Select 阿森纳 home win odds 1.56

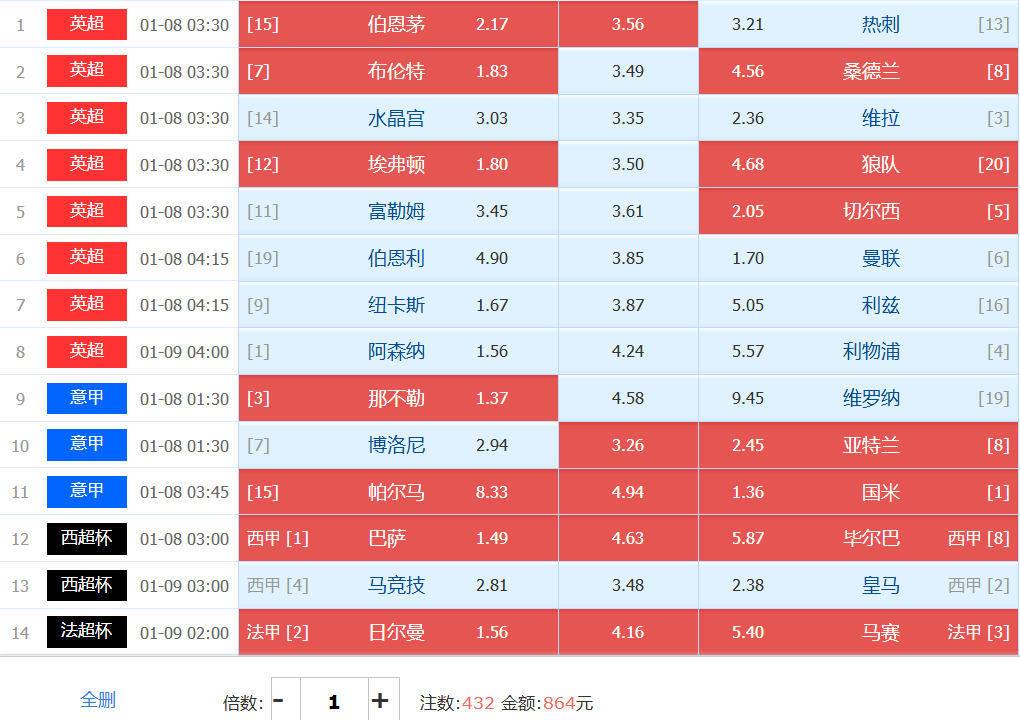pos(398,352)
